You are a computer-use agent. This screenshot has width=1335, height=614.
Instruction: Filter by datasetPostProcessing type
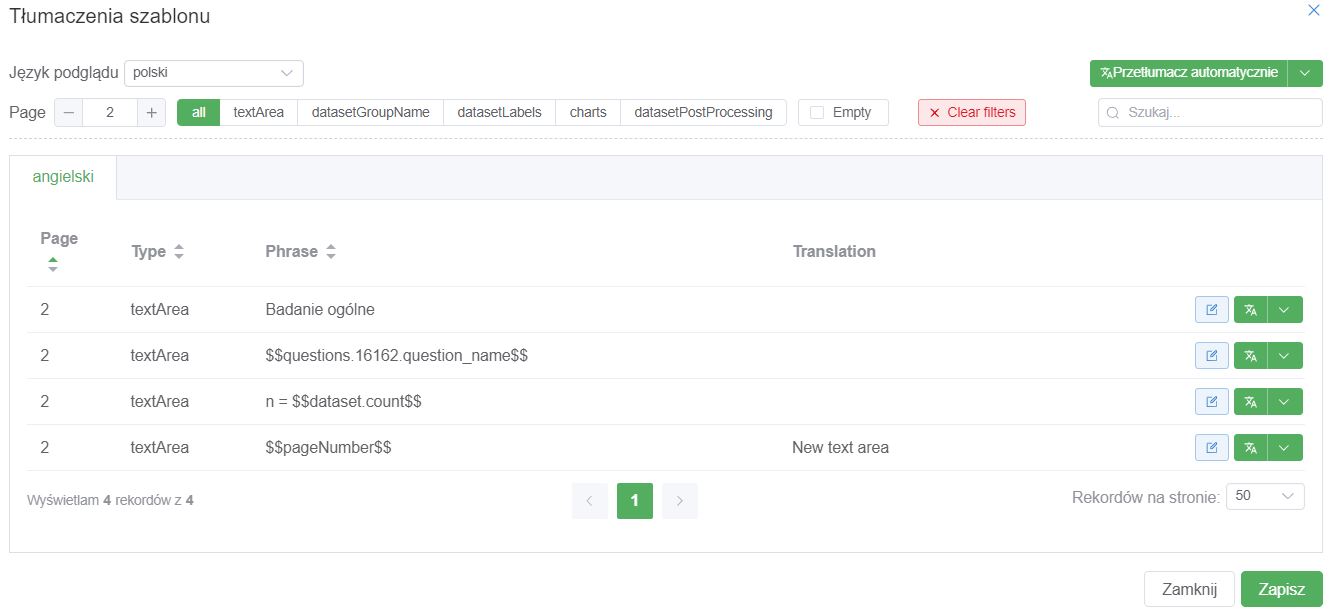pyautogui.click(x=704, y=112)
